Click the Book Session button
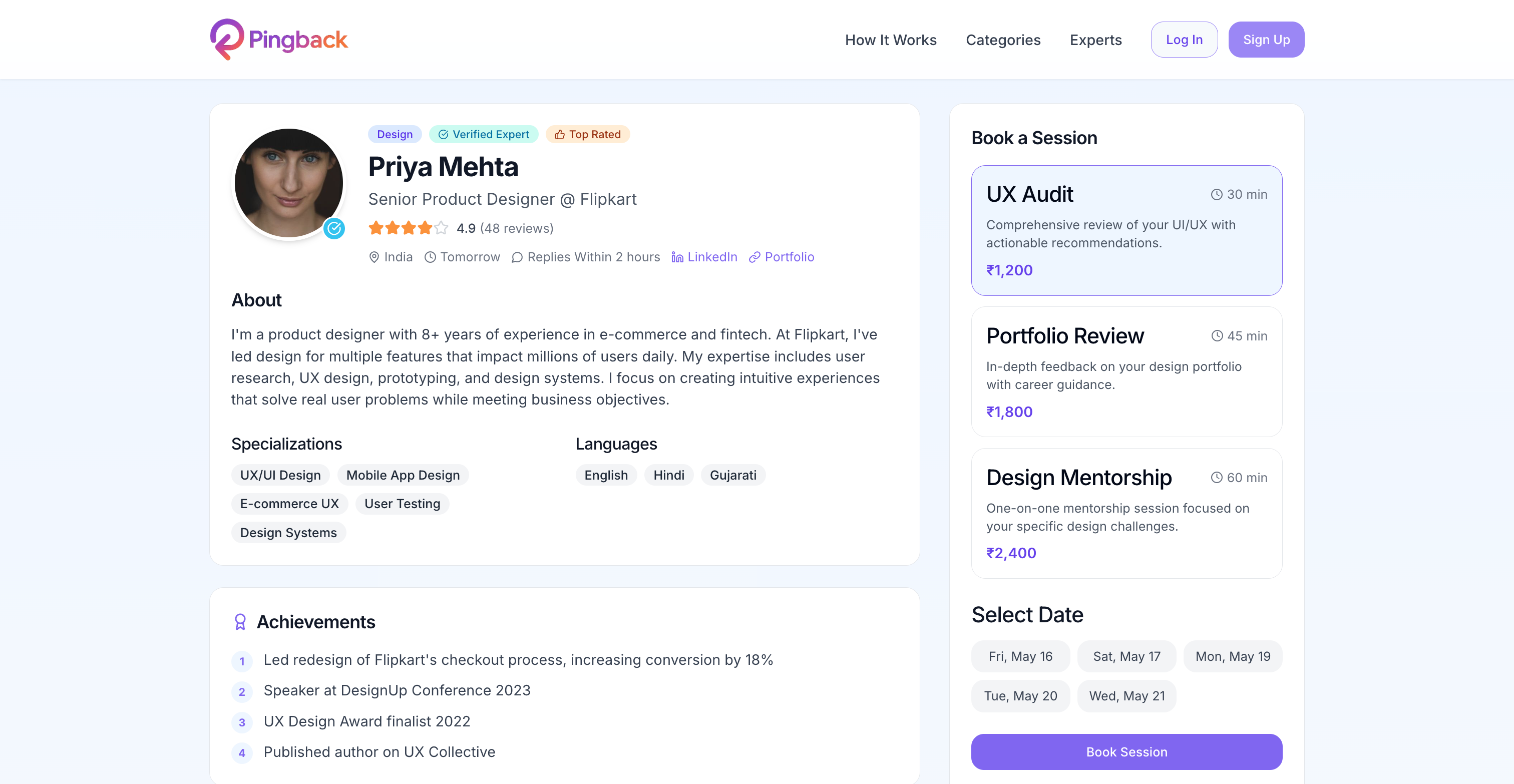Viewport: 1514px width, 784px height. click(x=1126, y=751)
